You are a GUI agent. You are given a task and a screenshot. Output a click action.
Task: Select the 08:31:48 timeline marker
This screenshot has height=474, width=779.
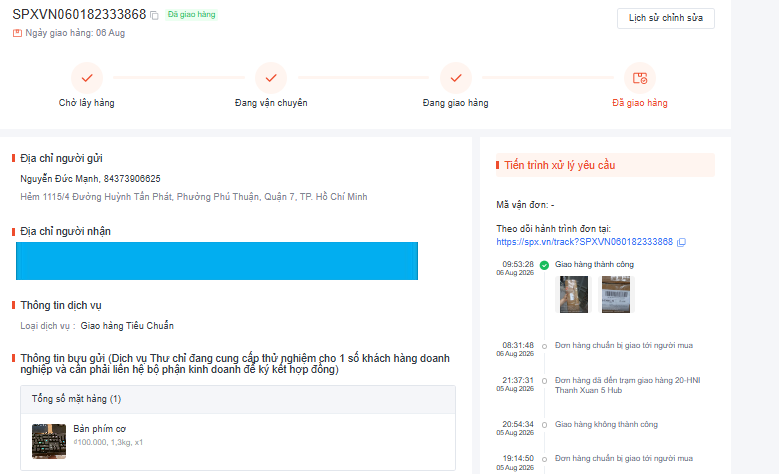tap(545, 346)
